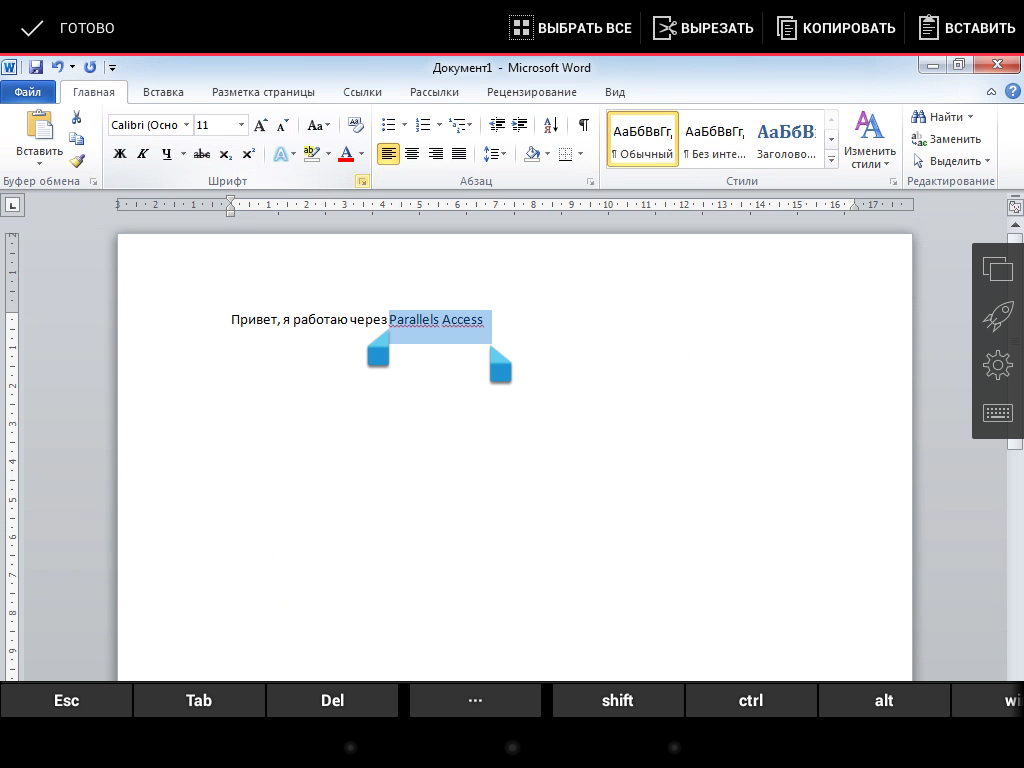This screenshot has height=768, width=1024.
Task: Open the Ссылки tab
Action: pyautogui.click(x=362, y=92)
